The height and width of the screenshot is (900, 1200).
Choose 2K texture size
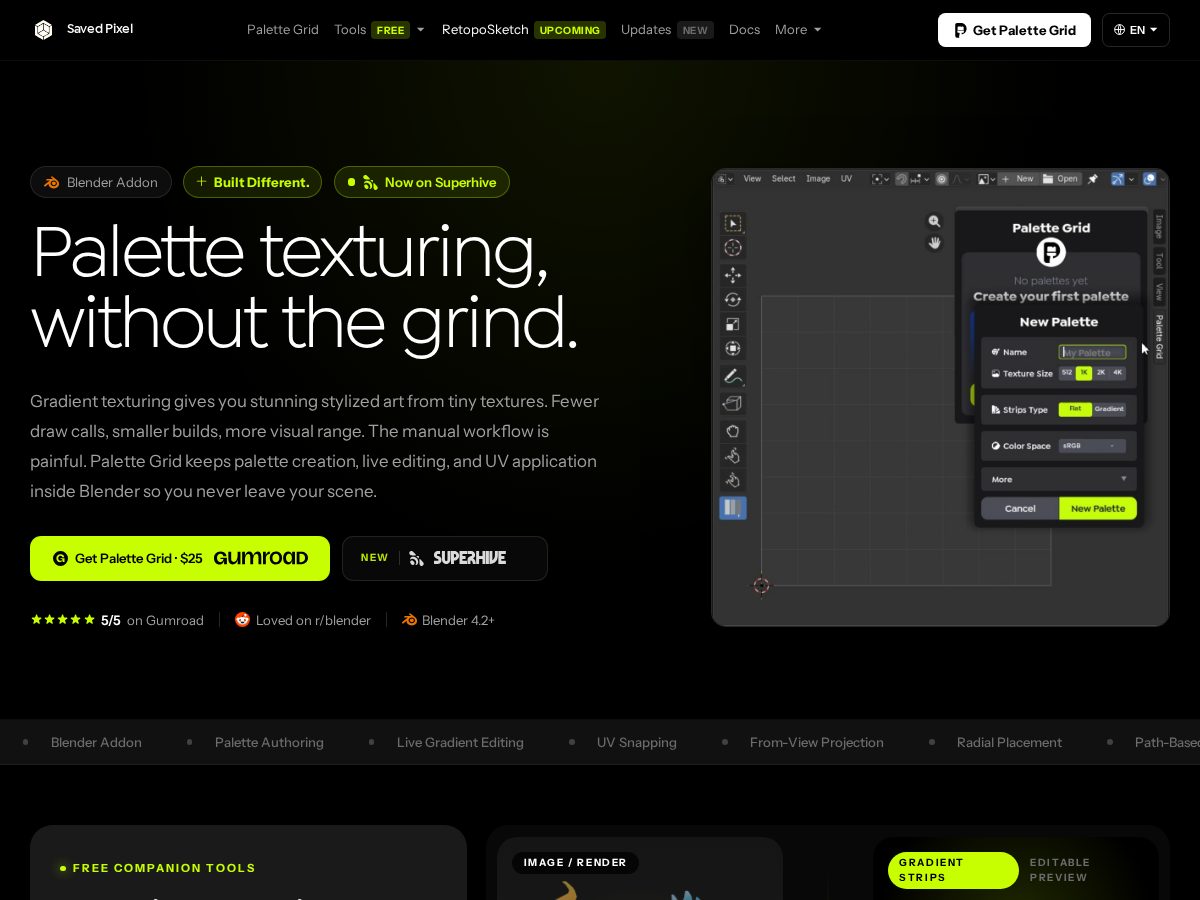tap(1101, 373)
